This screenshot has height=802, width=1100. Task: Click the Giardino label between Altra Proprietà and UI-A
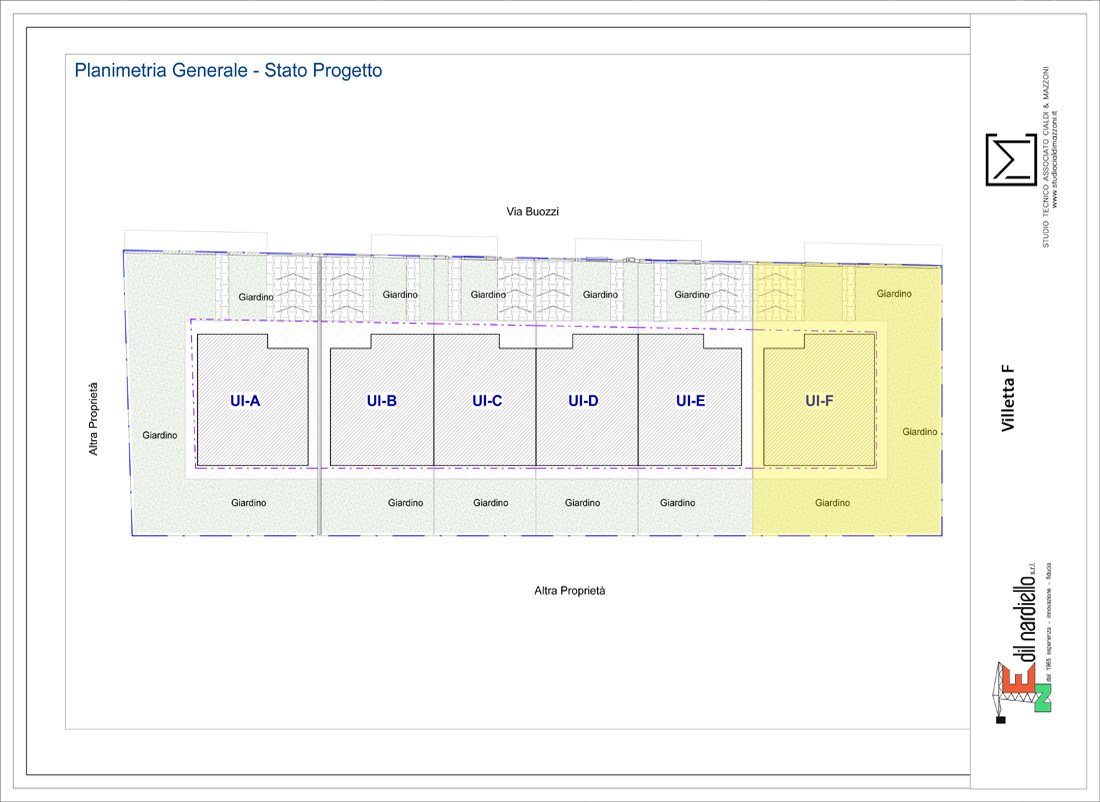coord(160,435)
